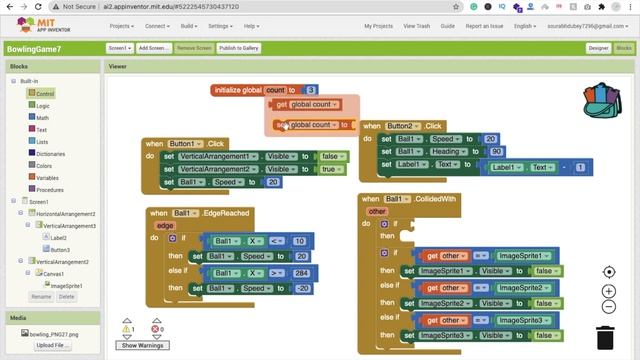Open the Button2 dropdown in Click block
Viewport: 640px width, 360px height.
coord(403,126)
